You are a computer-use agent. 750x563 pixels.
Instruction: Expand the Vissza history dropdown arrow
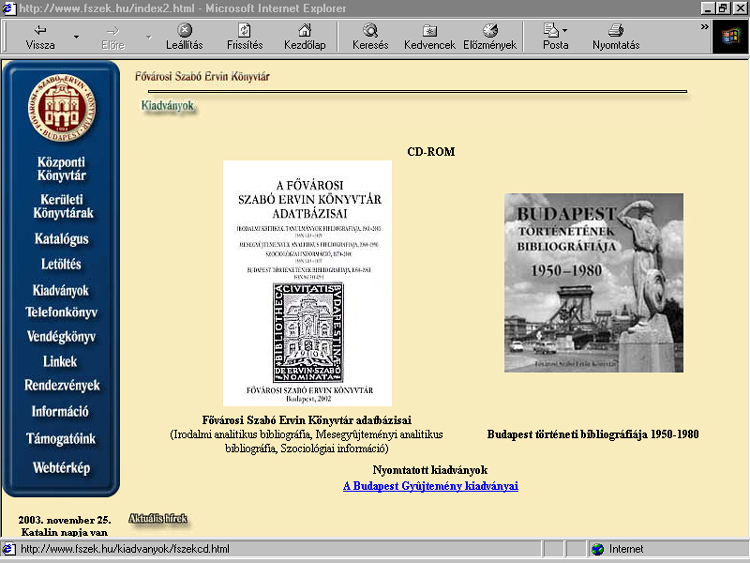point(76,37)
